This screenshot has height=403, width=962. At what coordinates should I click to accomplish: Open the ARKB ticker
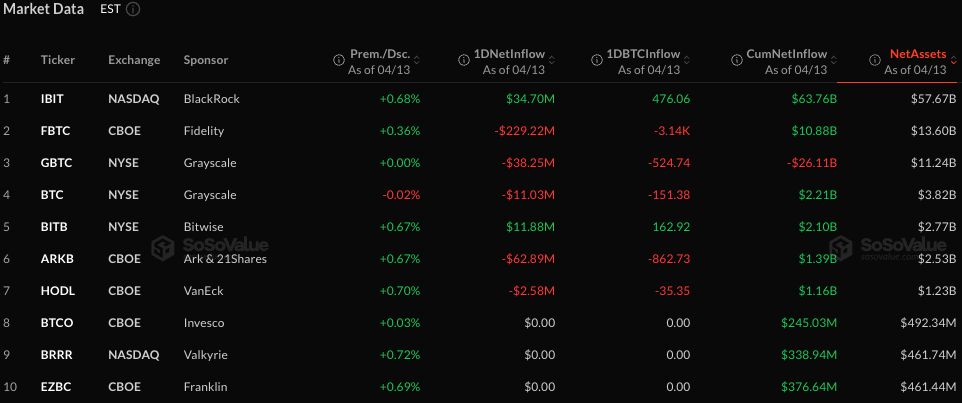57,259
